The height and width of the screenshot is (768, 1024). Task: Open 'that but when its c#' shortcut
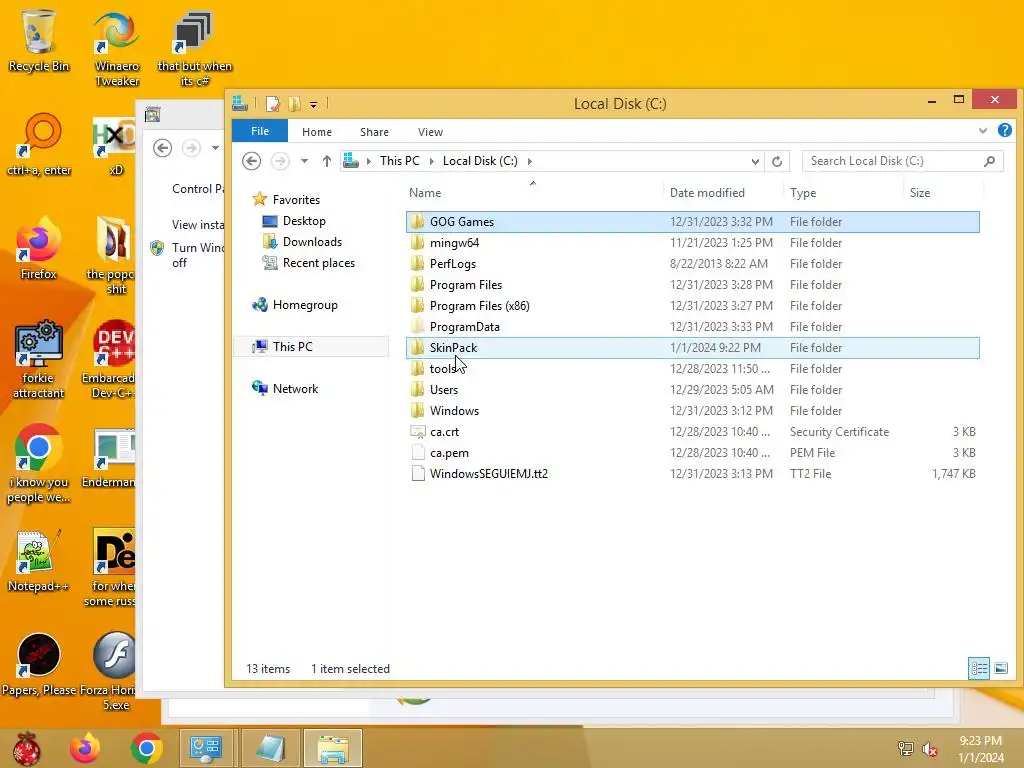coord(194,49)
